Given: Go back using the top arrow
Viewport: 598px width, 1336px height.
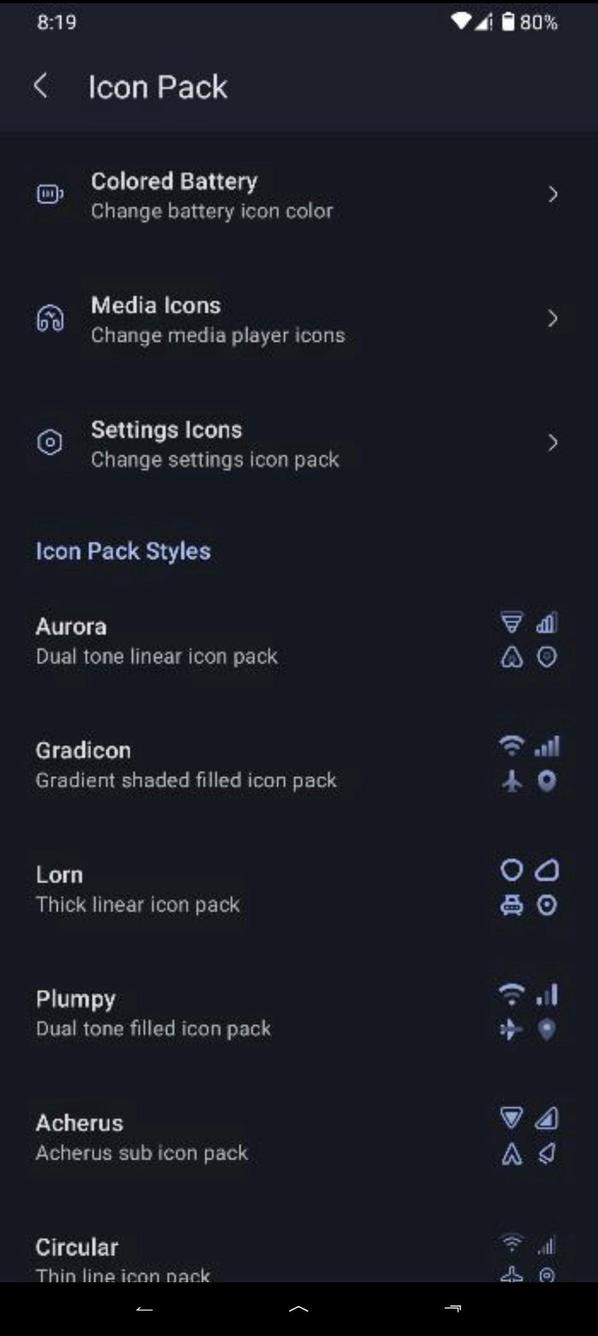Looking at the screenshot, I should coord(41,86).
